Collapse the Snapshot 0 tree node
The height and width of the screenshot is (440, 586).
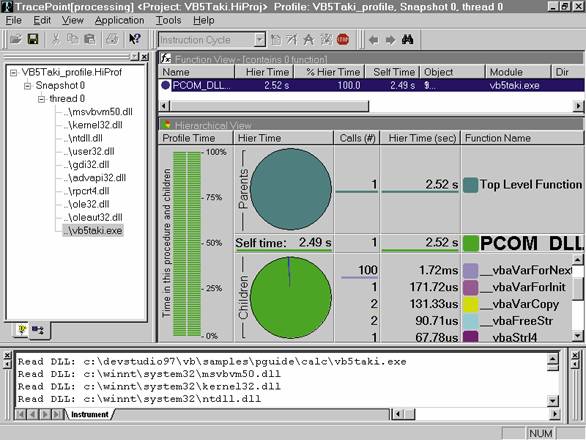coord(27,86)
